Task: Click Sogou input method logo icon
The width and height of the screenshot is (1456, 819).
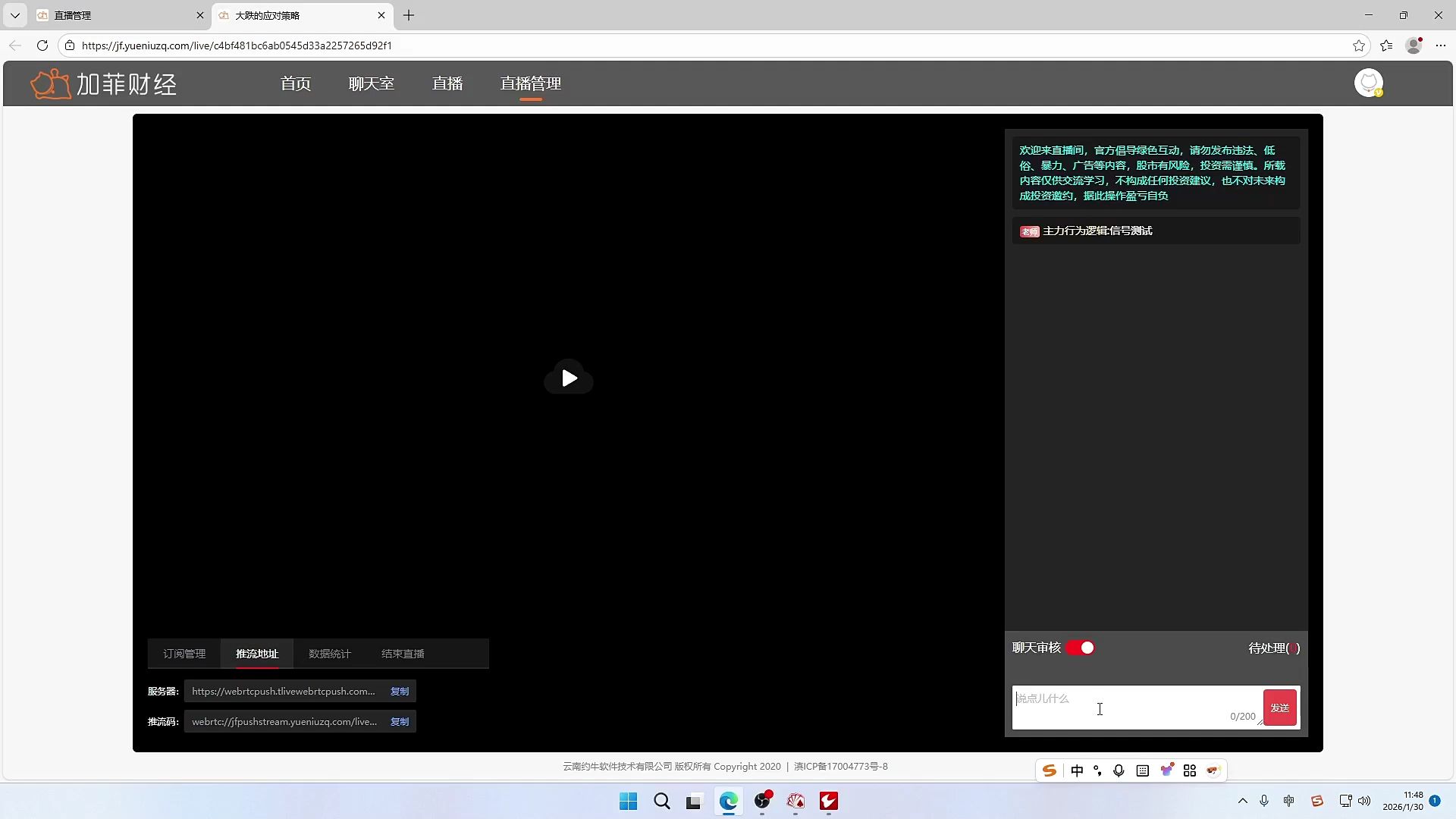Action: 1050,770
